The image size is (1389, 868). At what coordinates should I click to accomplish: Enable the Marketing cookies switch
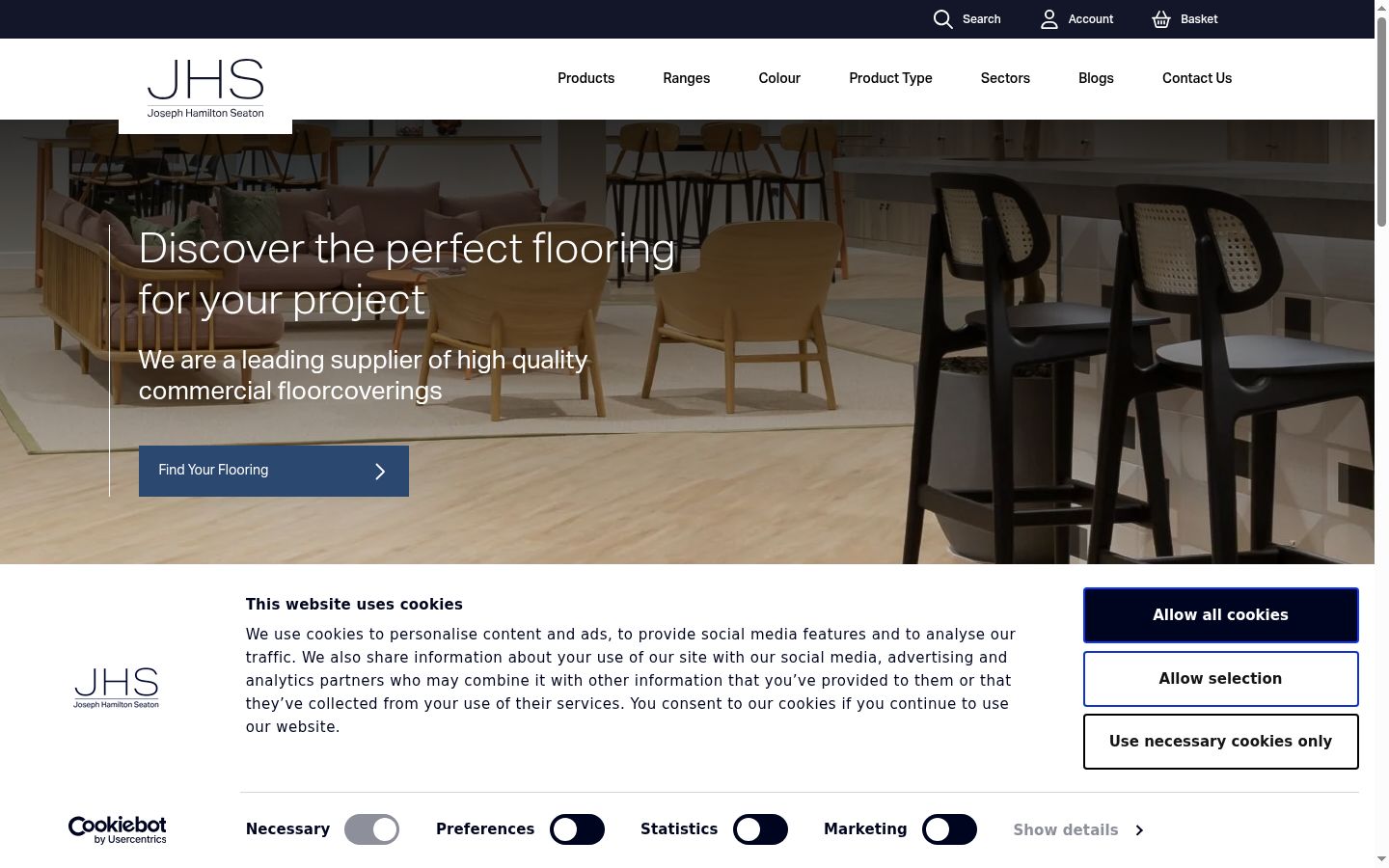click(x=949, y=829)
